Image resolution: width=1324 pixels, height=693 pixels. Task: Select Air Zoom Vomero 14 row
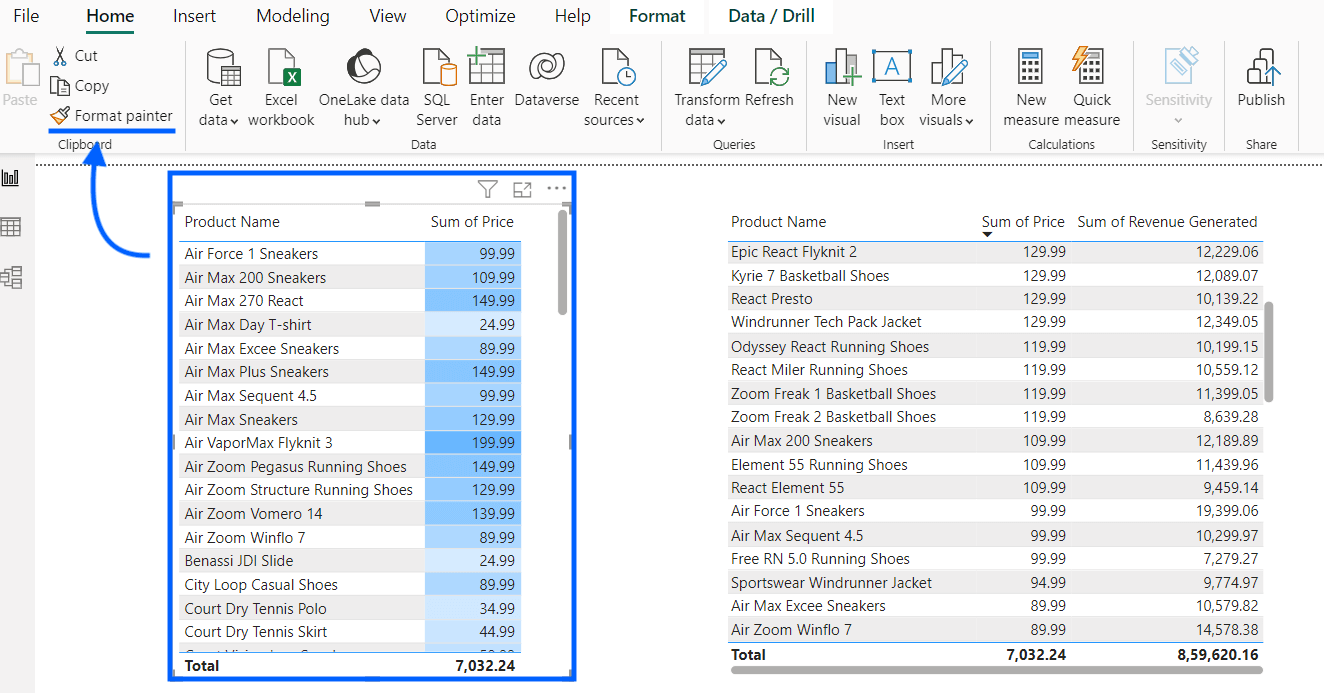350,514
